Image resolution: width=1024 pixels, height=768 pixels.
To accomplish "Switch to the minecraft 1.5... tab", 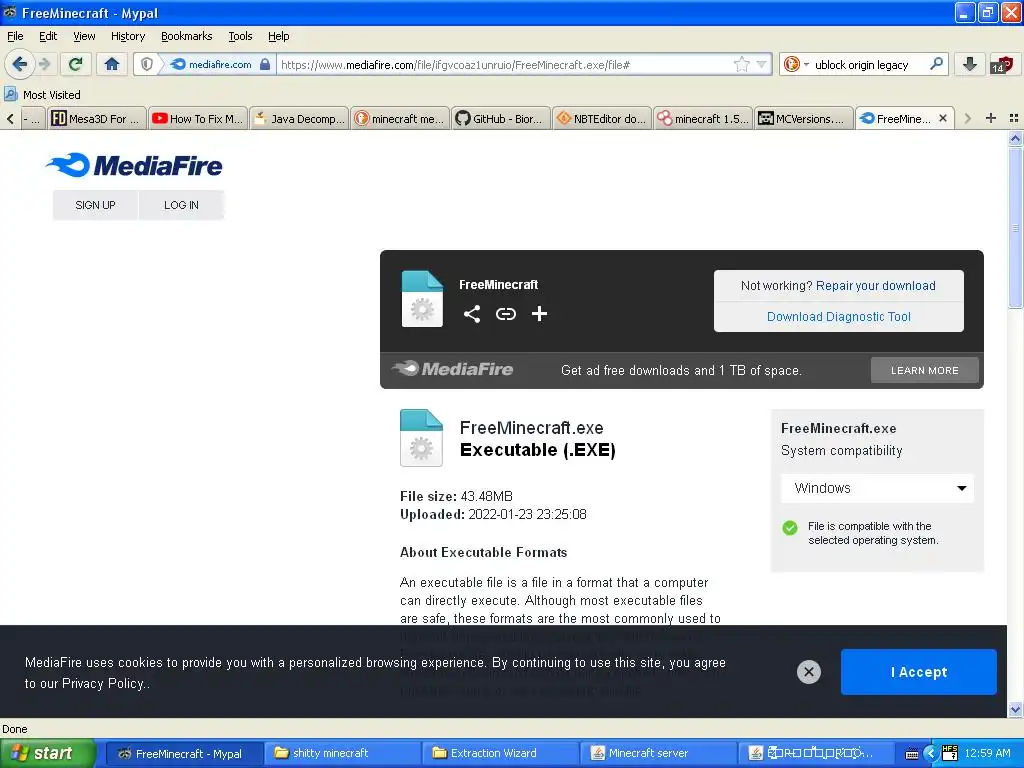I will click(x=703, y=118).
